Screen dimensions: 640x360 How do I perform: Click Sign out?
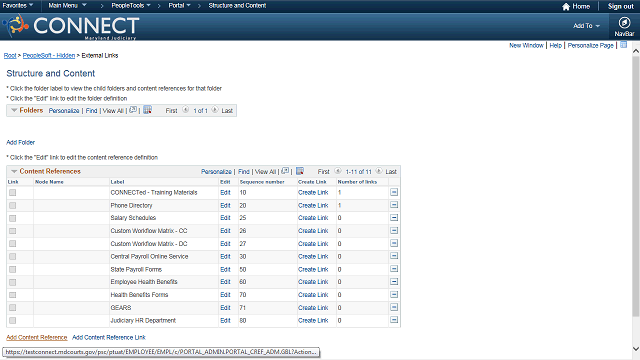620,7
